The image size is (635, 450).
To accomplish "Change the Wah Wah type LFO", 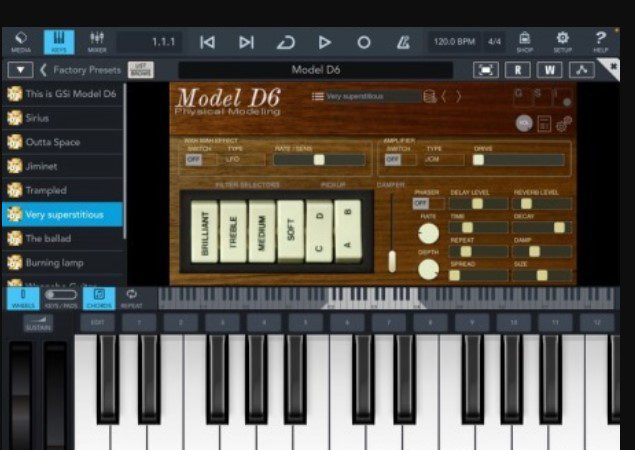I will [244, 160].
